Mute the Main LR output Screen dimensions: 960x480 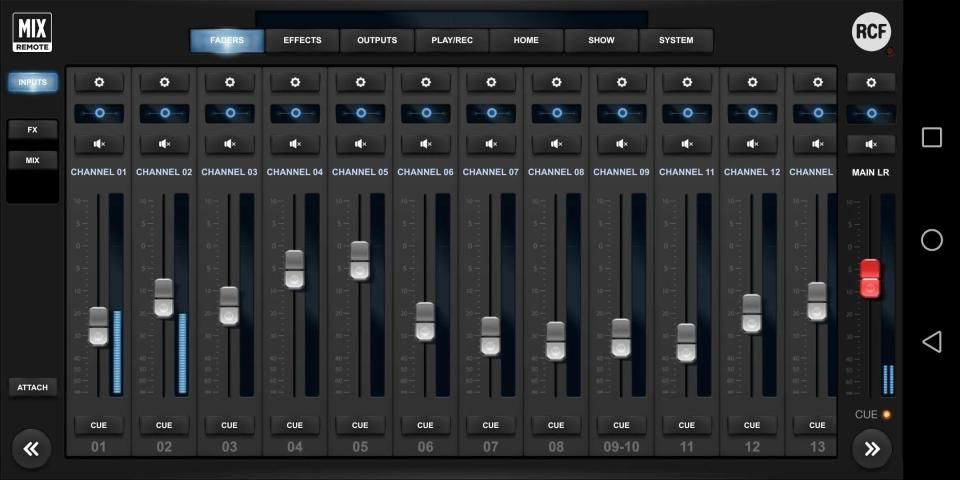tap(871, 144)
